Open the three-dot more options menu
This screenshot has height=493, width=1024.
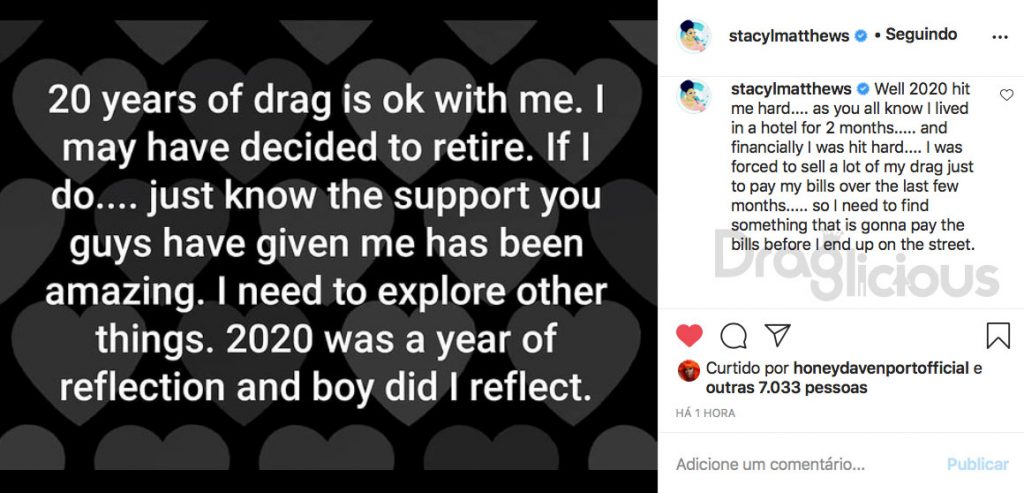1000,37
